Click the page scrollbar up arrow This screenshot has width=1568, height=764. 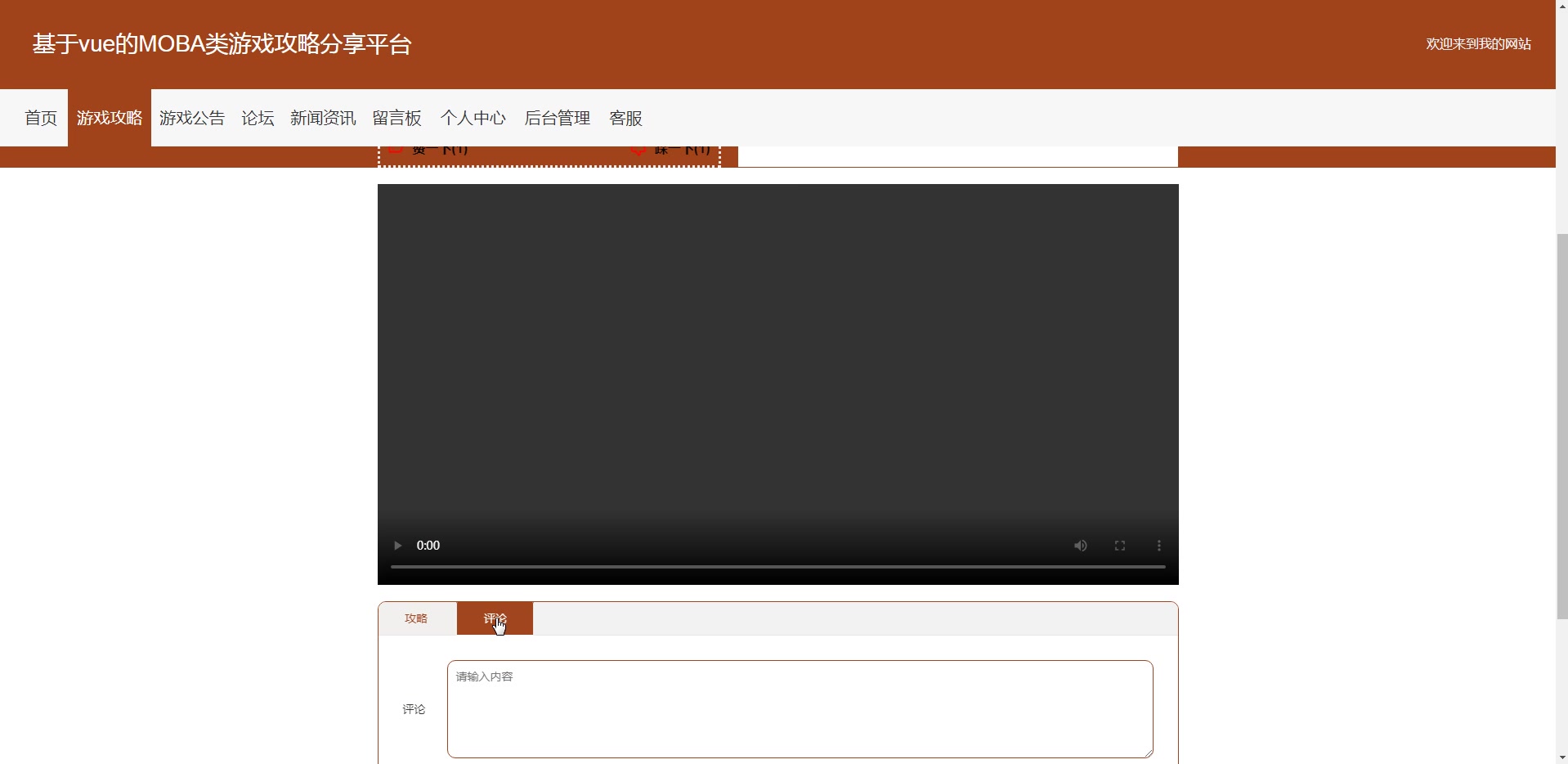tap(1561, 7)
